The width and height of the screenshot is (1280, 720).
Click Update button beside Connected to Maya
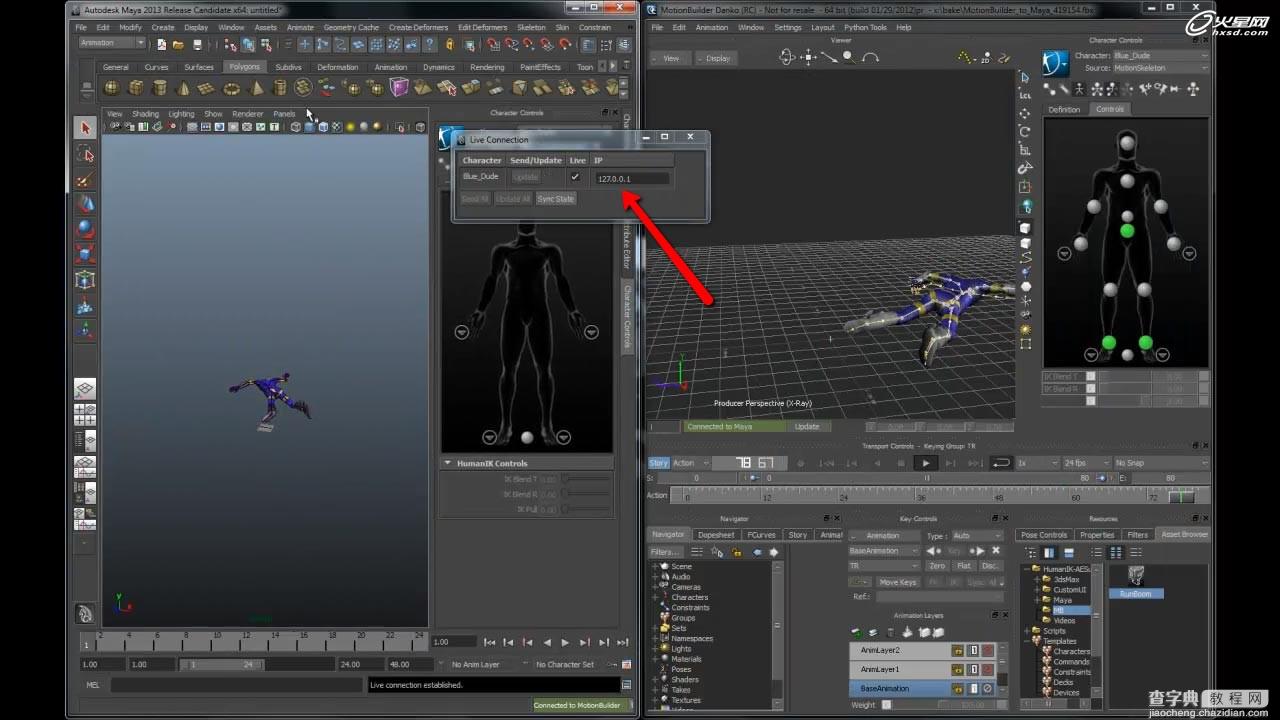point(807,427)
